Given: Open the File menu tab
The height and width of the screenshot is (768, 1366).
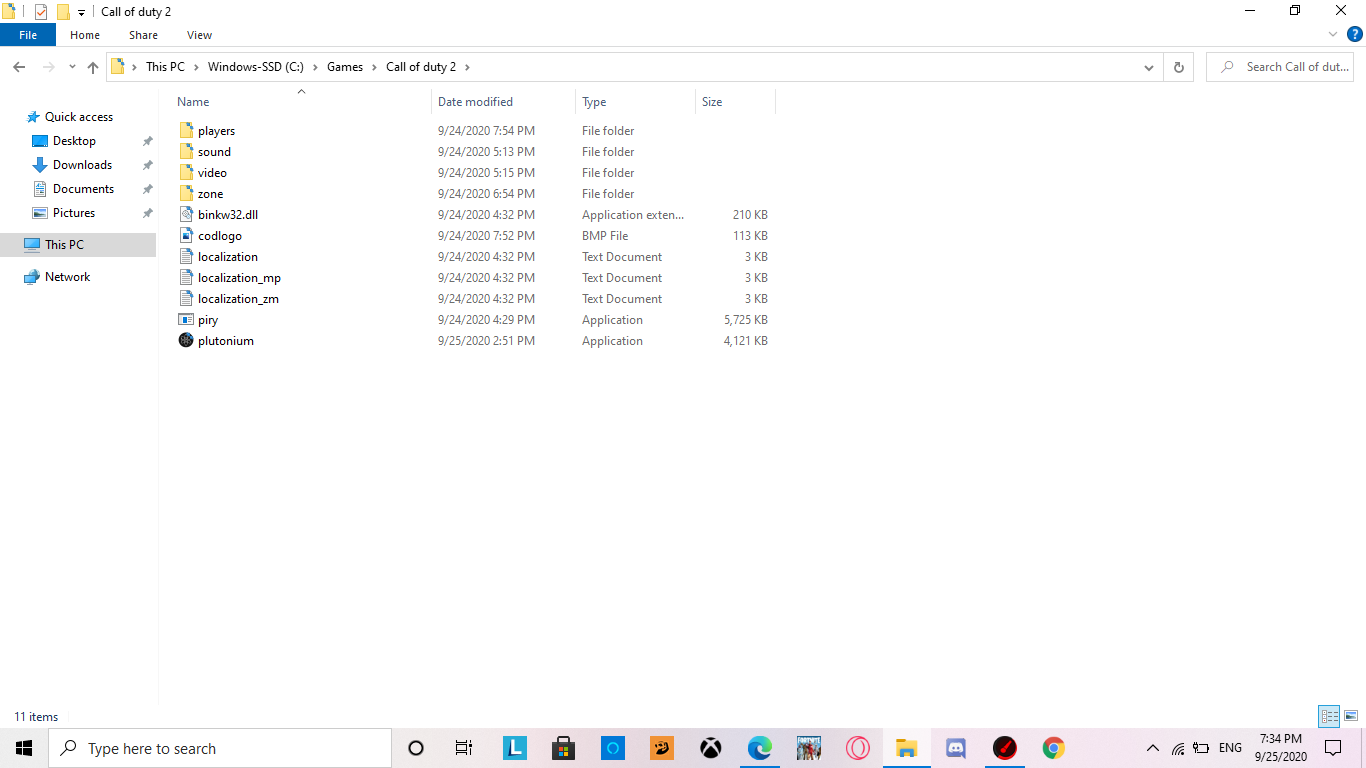Looking at the screenshot, I should pyautogui.click(x=28, y=35).
